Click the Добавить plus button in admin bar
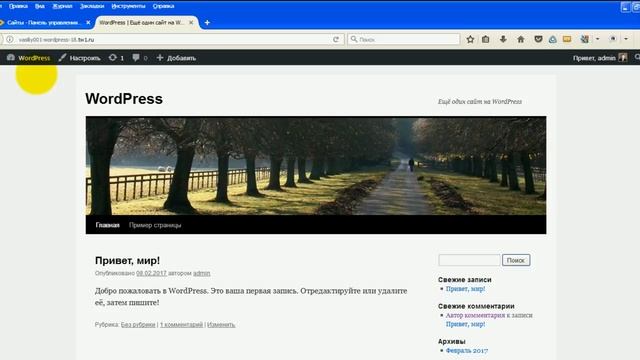This screenshot has width=640, height=360. (176, 58)
